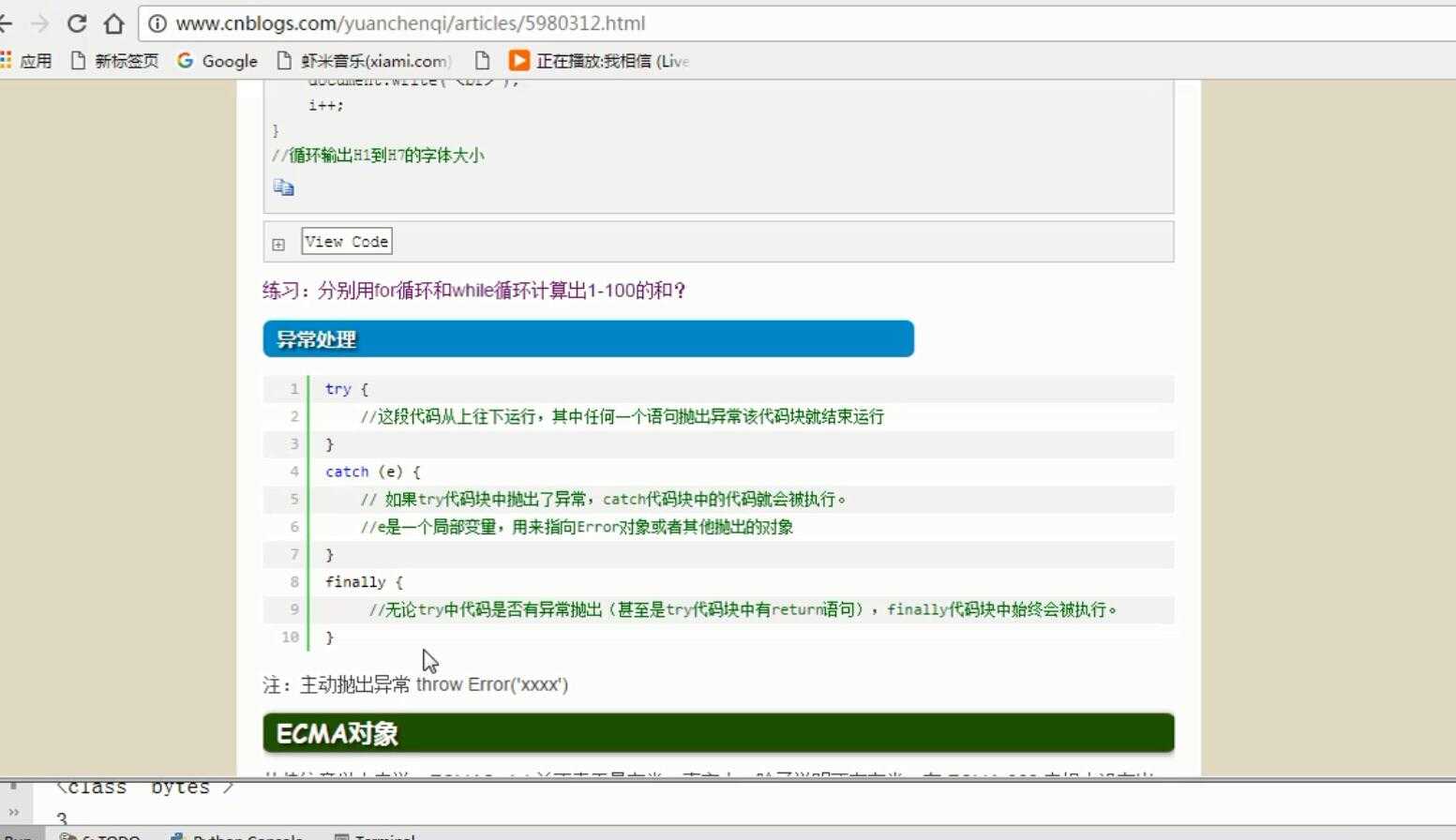The image size is (1456, 840).
Task: Click the comment on code line 9
Action: [743, 609]
